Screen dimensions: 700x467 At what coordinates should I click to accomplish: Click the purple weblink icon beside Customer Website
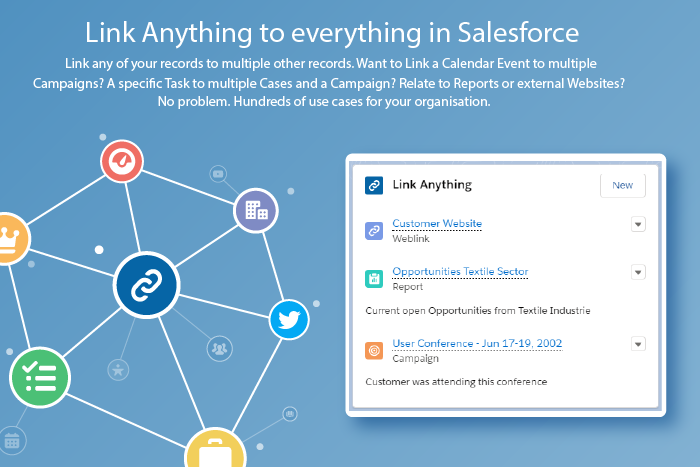(374, 231)
